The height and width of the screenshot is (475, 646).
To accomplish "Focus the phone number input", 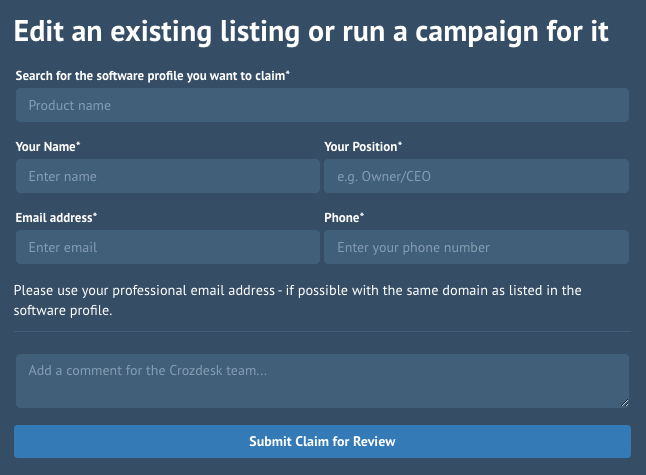I will tap(476, 247).
